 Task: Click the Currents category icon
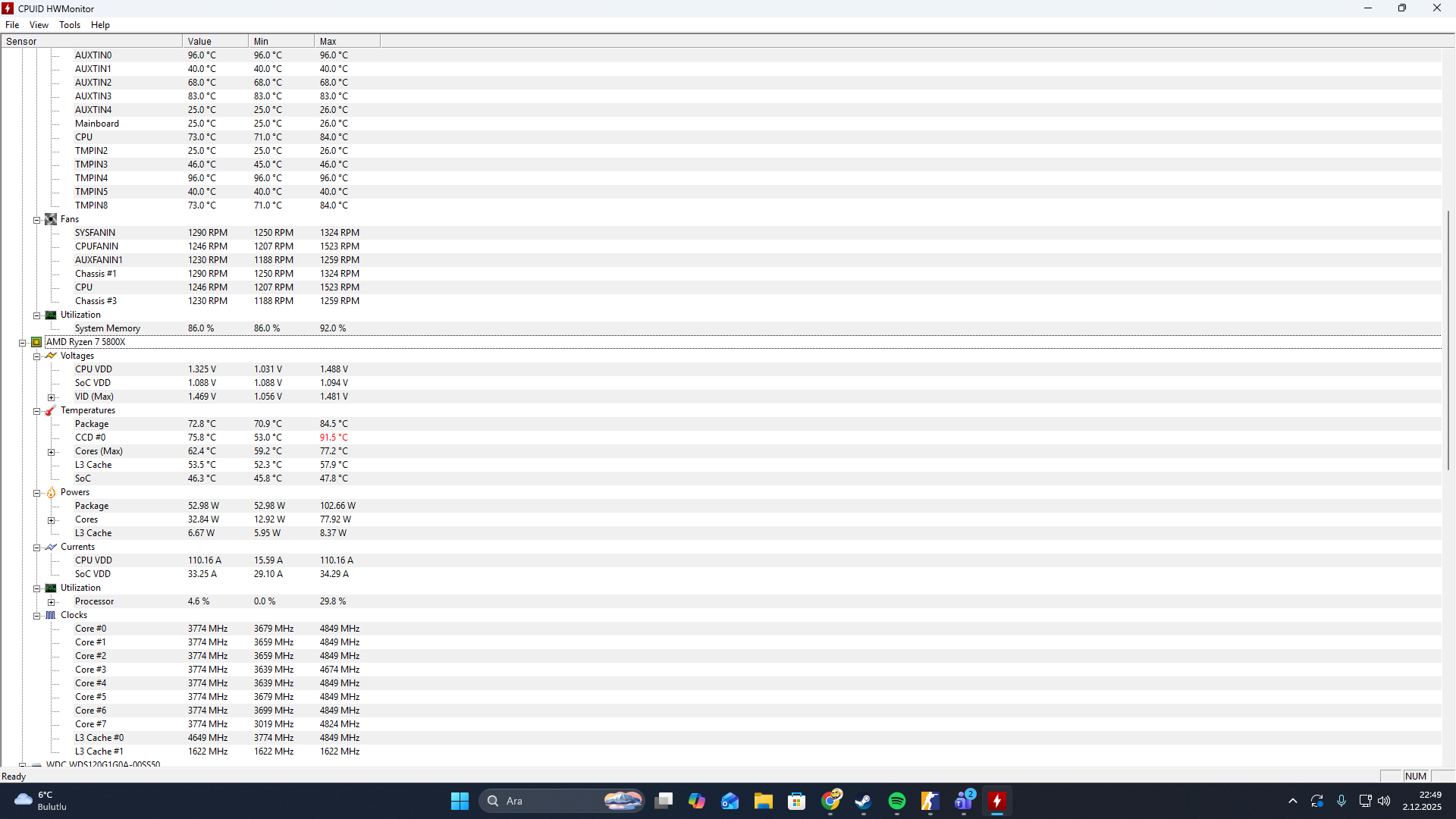click(x=51, y=547)
